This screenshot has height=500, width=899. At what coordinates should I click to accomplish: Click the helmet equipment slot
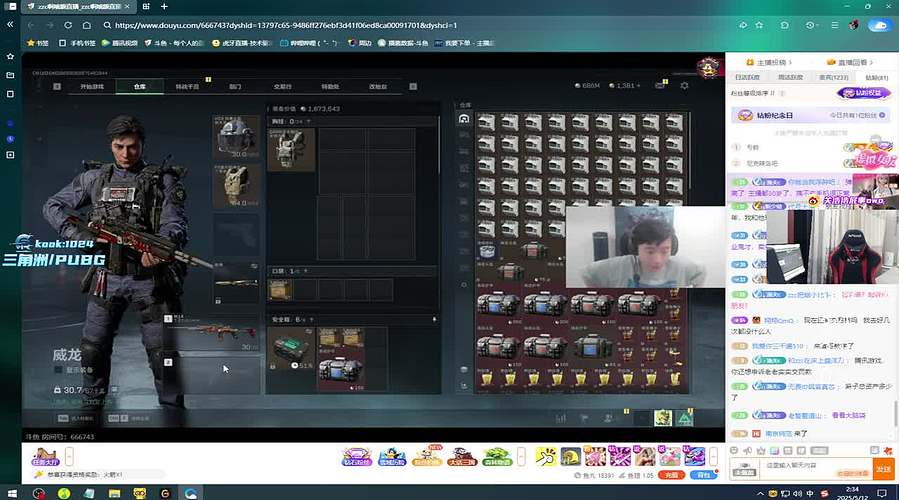236,136
